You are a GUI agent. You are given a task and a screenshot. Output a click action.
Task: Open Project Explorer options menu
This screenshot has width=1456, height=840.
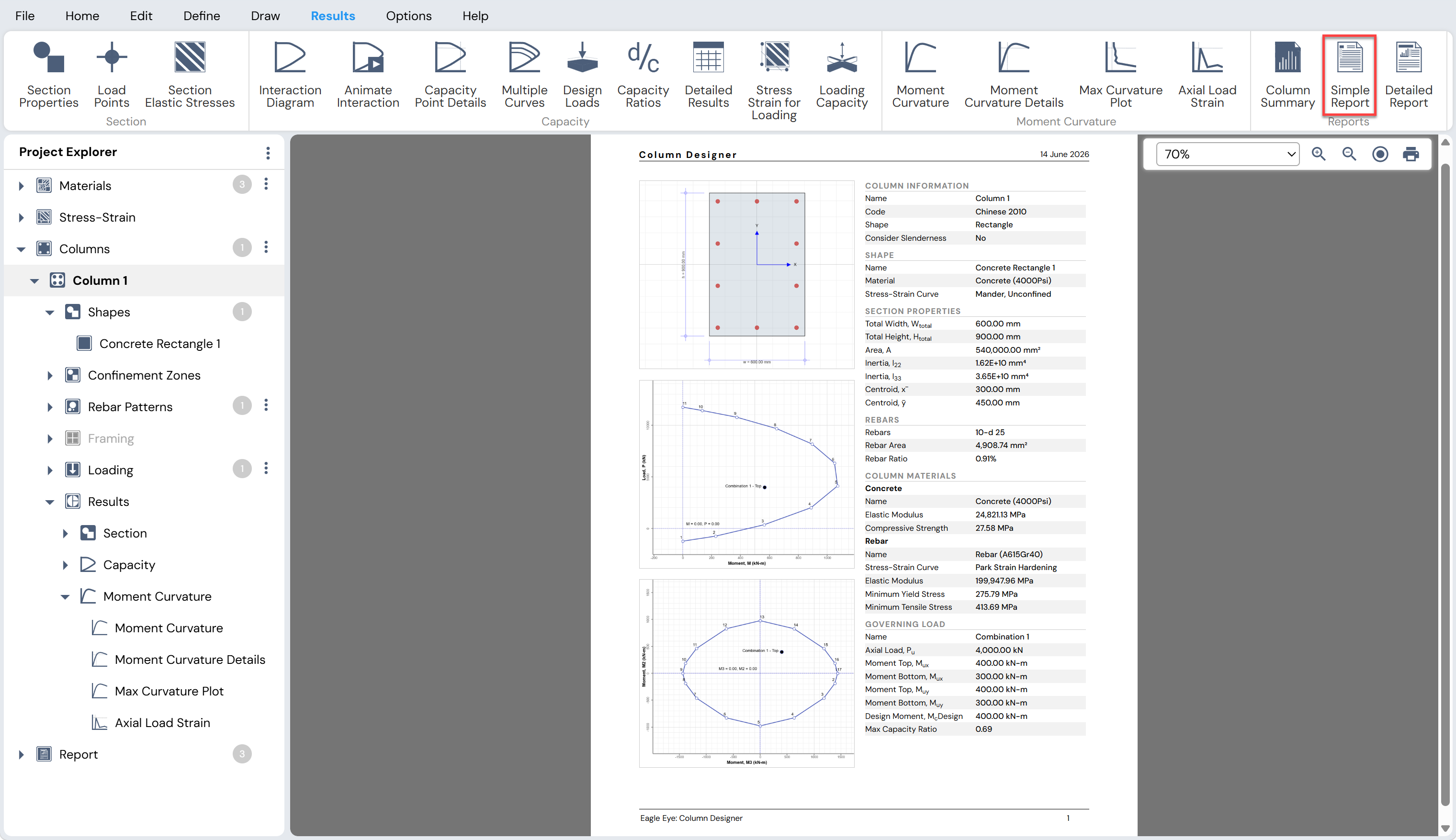click(x=268, y=153)
